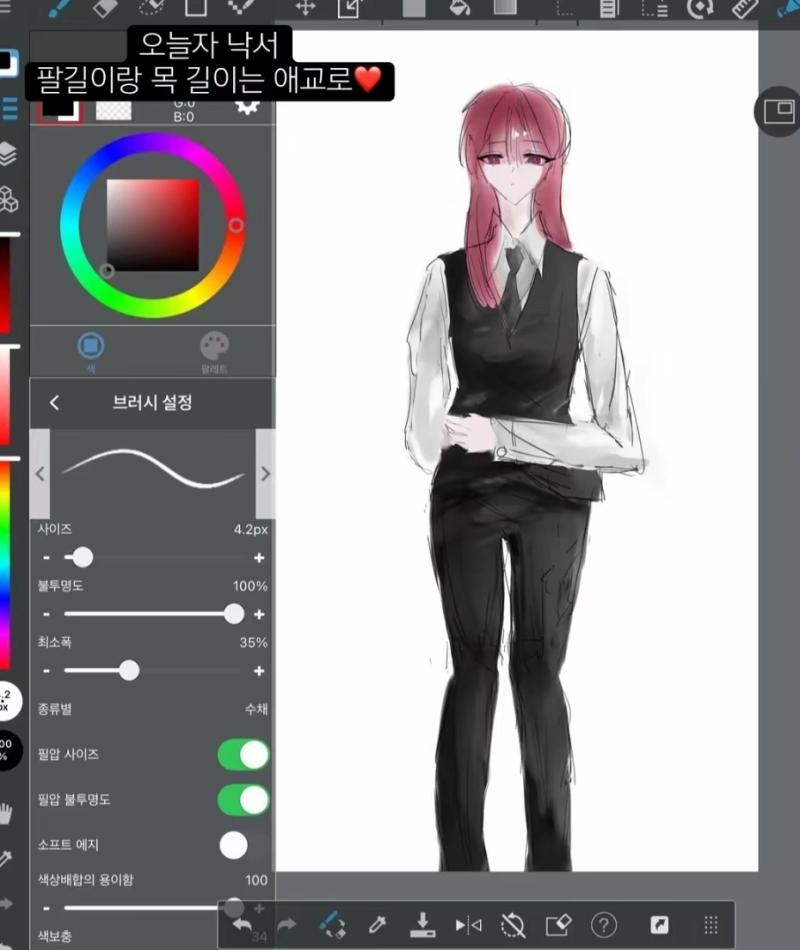The width and height of the screenshot is (800, 950).
Task: Save the canvas with download icon
Action: (422, 925)
